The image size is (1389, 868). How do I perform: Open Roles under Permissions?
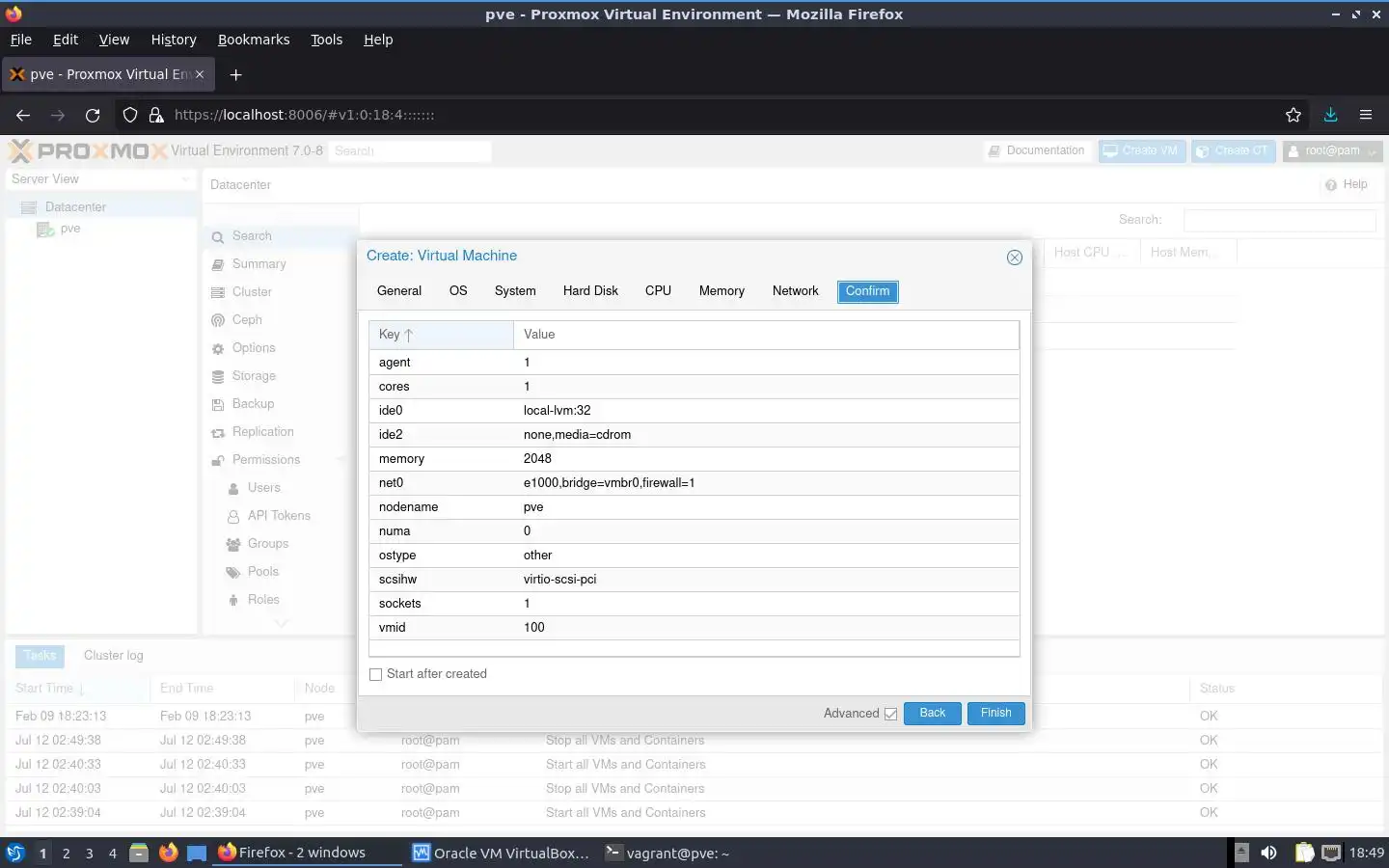coord(280,600)
